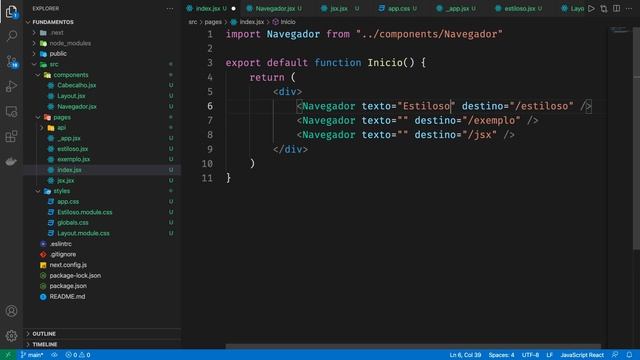Open the Manage gear icon
The image size is (640, 360).
[11, 336]
